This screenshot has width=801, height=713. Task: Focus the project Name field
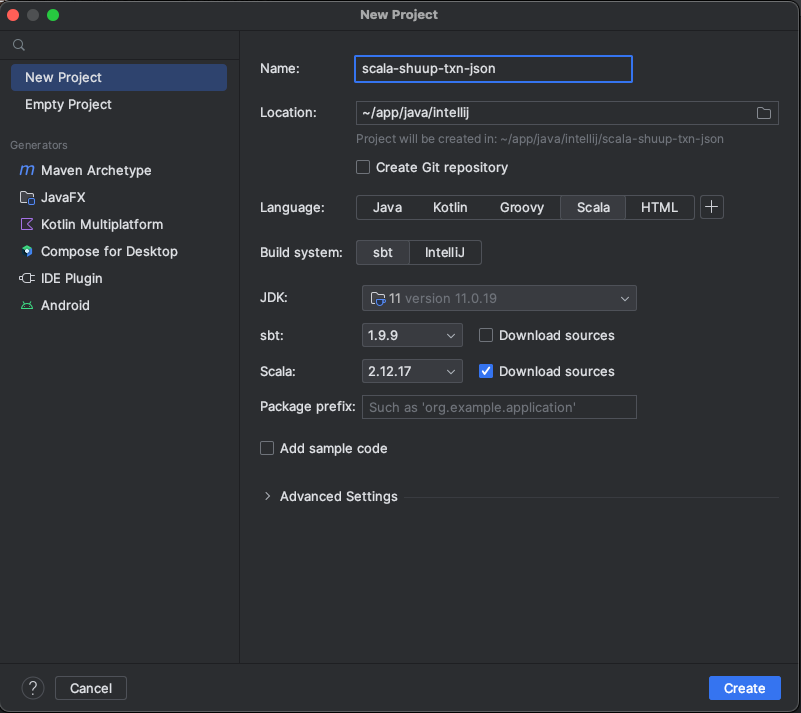(x=493, y=69)
